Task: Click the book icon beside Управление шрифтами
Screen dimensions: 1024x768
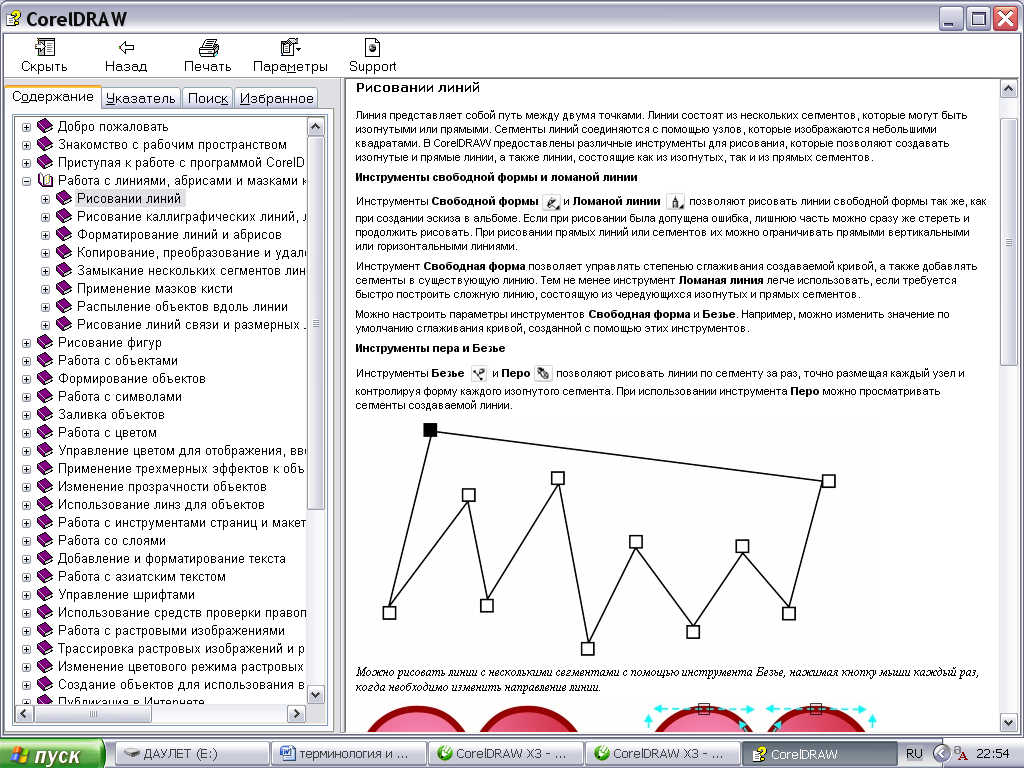Action: tap(45, 594)
